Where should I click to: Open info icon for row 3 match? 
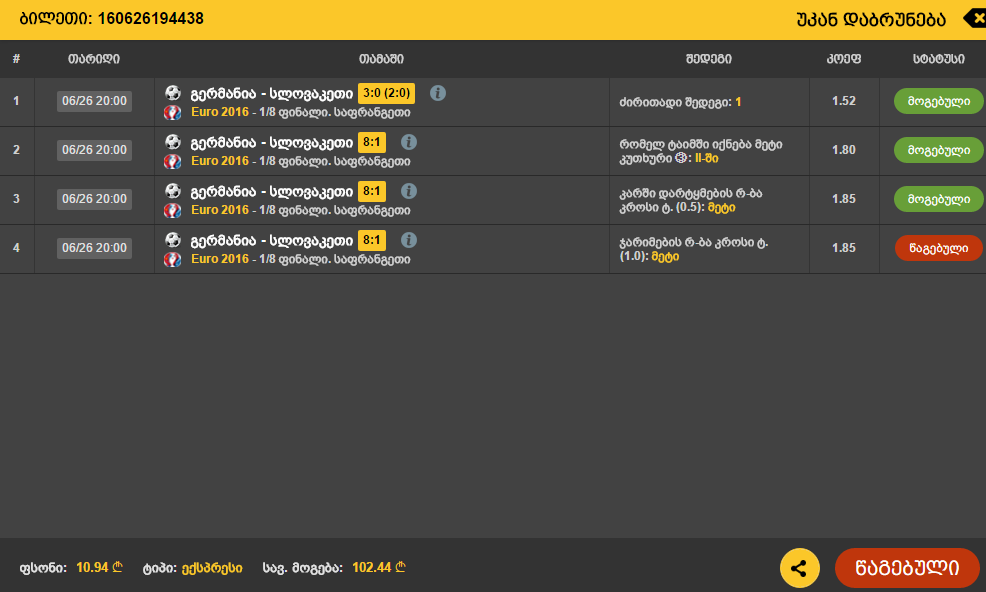pyautogui.click(x=409, y=191)
